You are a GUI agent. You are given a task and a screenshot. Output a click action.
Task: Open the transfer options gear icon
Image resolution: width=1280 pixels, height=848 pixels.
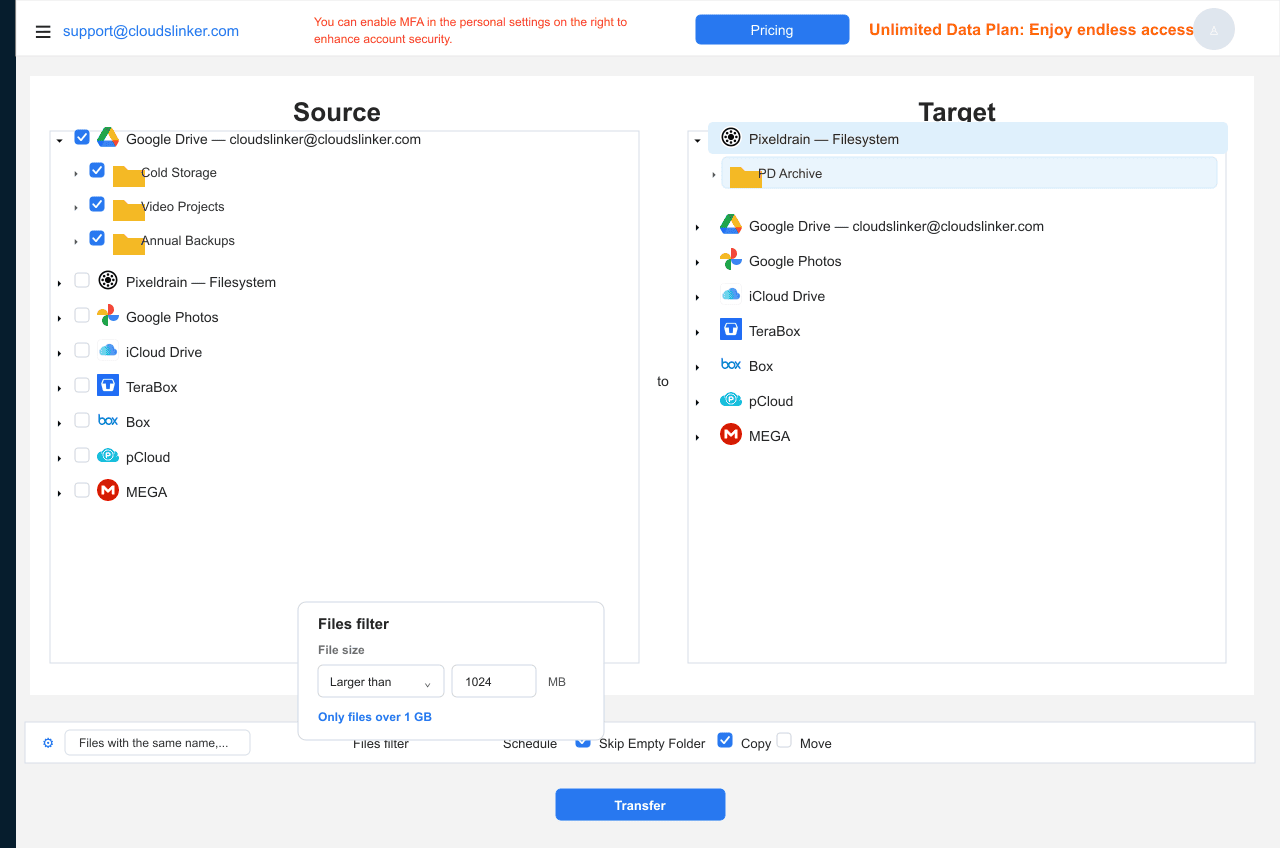[x=48, y=743]
